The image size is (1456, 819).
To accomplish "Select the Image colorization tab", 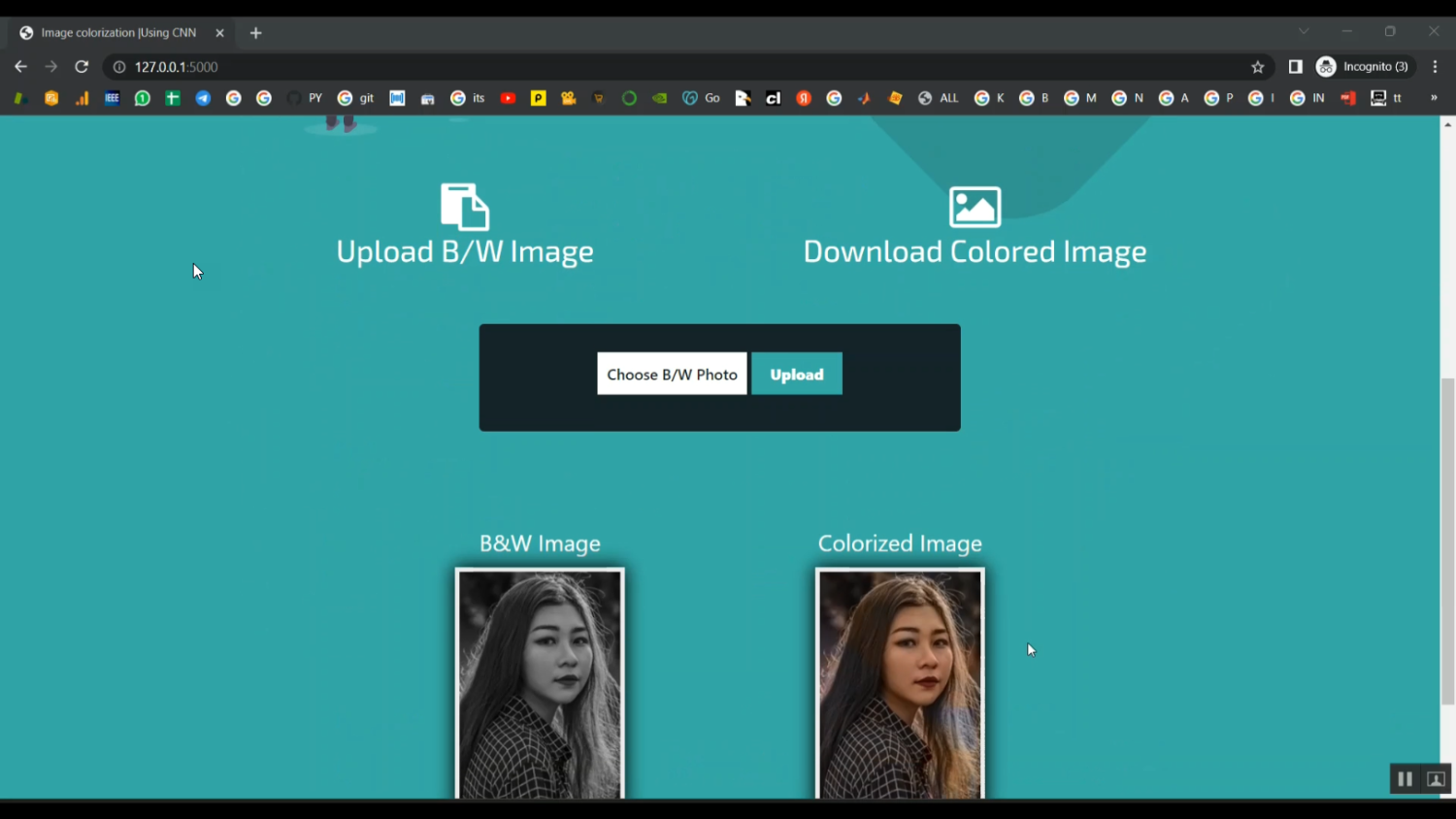I will coord(116,33).
